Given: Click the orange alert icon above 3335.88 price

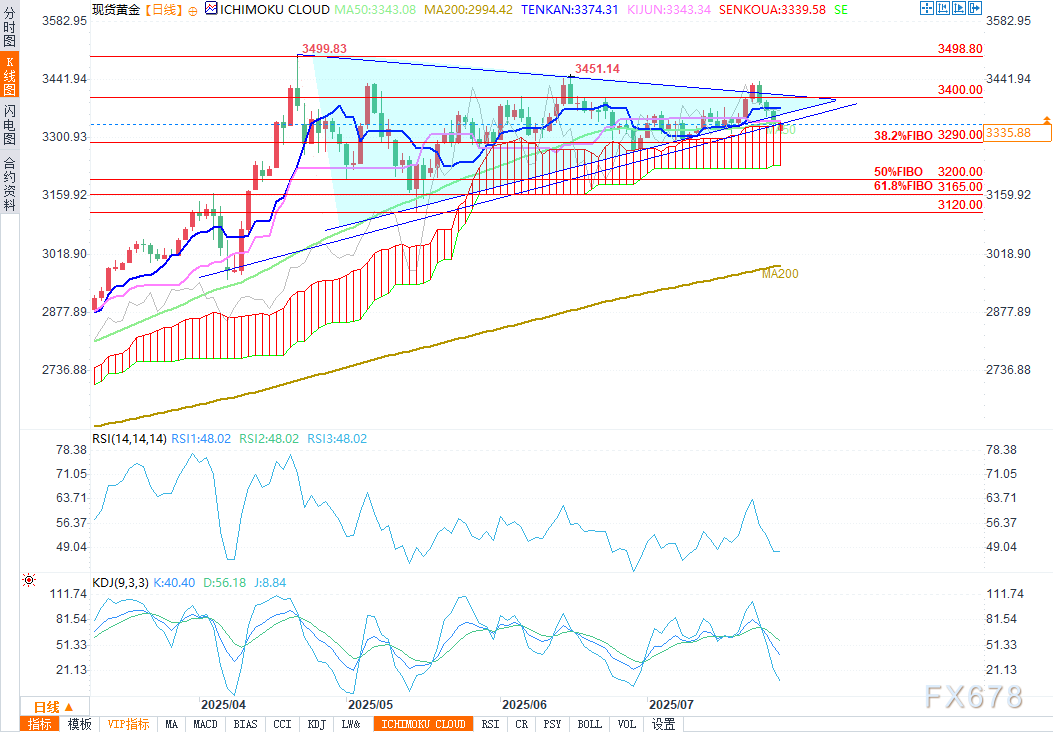Looking at the screenshot, I should click(1047, 120).
